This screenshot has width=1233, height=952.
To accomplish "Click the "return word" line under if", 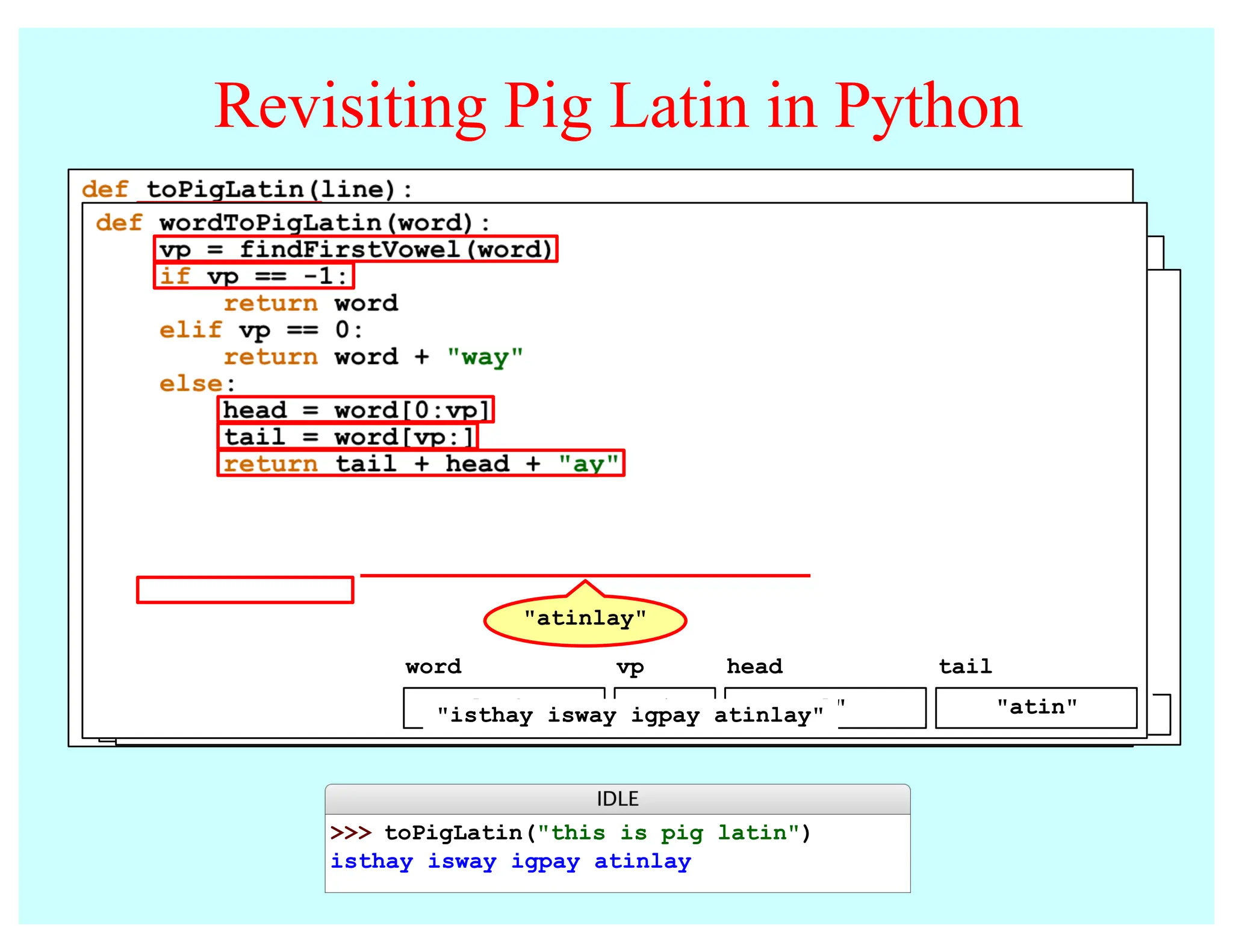I will (311, 303).
